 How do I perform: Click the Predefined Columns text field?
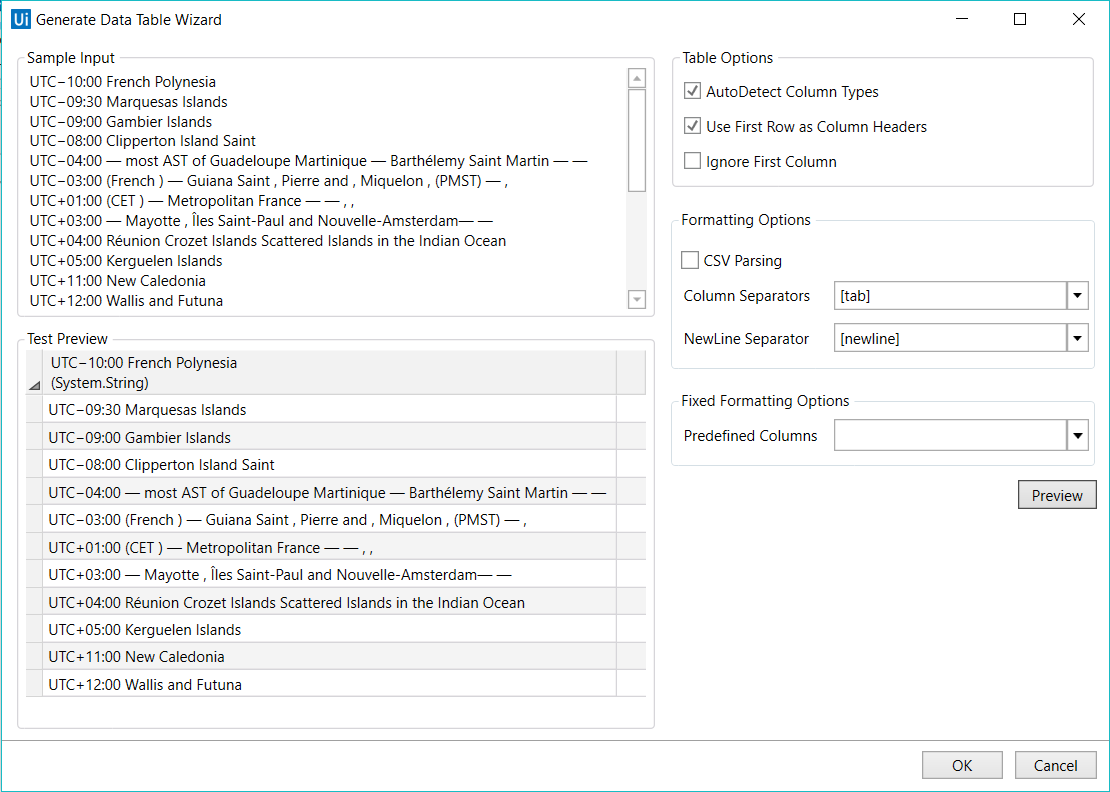click(x=950, y=436)
